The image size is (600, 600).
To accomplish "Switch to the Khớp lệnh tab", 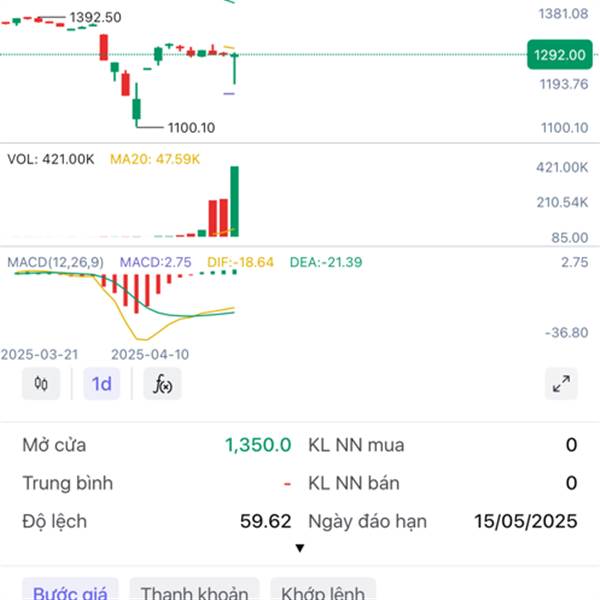I will 323,591.
